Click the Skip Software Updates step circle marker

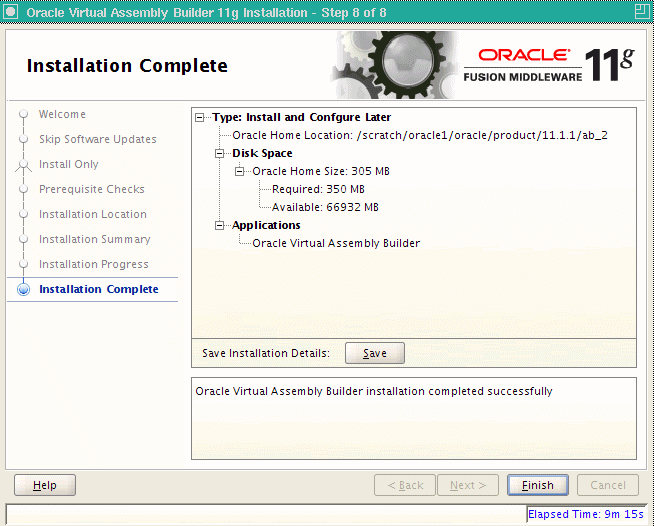coord(24,139)
